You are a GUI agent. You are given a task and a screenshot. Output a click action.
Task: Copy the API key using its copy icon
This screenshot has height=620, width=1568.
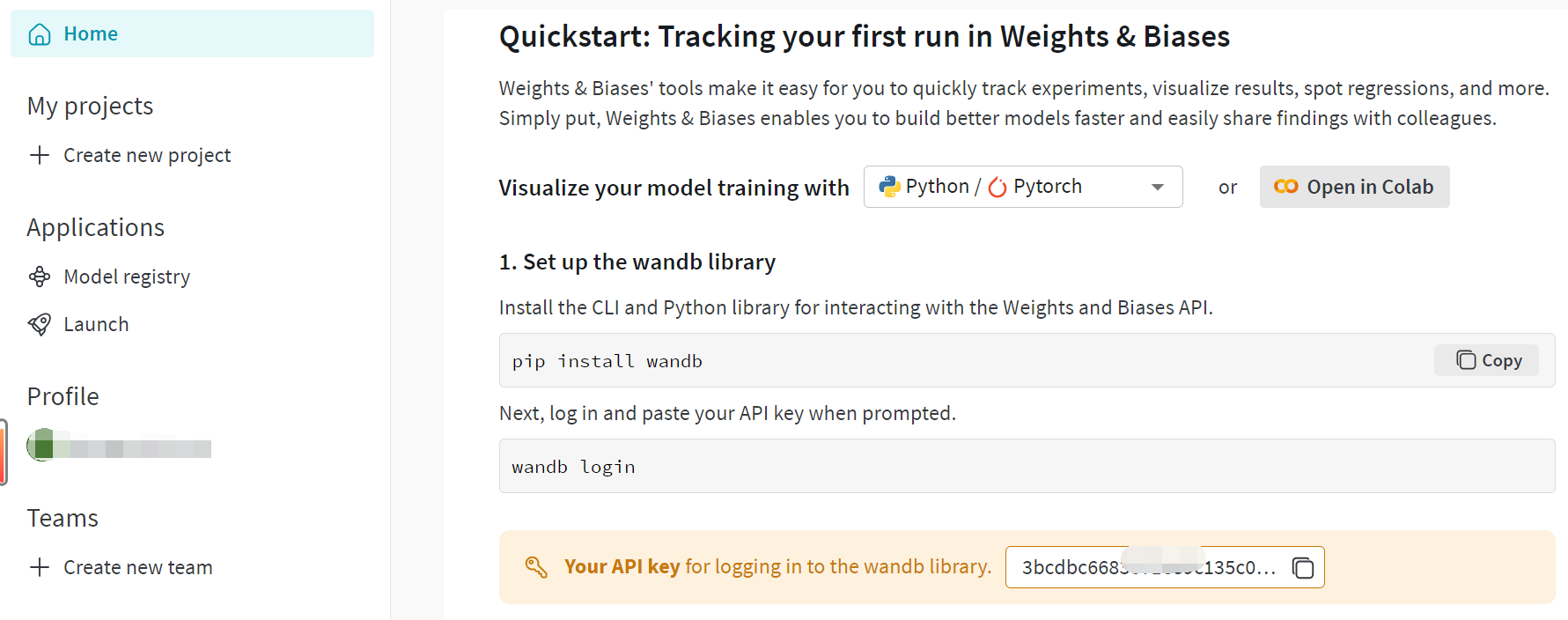tap(1302, 568)
